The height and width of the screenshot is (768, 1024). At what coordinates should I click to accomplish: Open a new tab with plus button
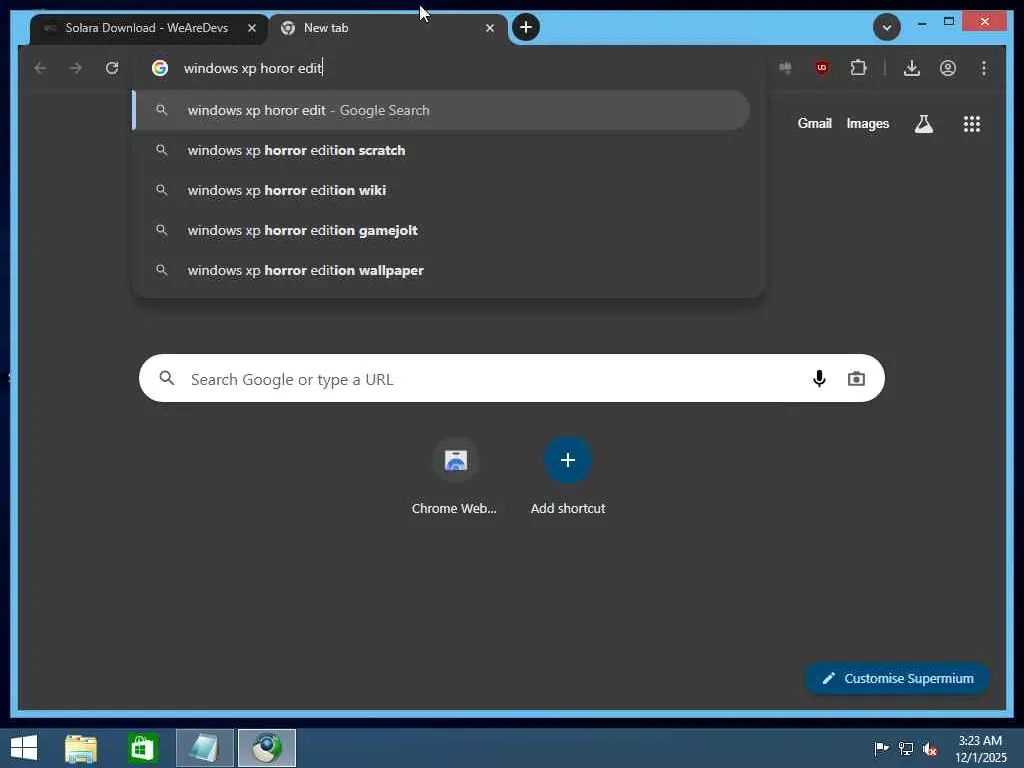(x=526, y=27)
